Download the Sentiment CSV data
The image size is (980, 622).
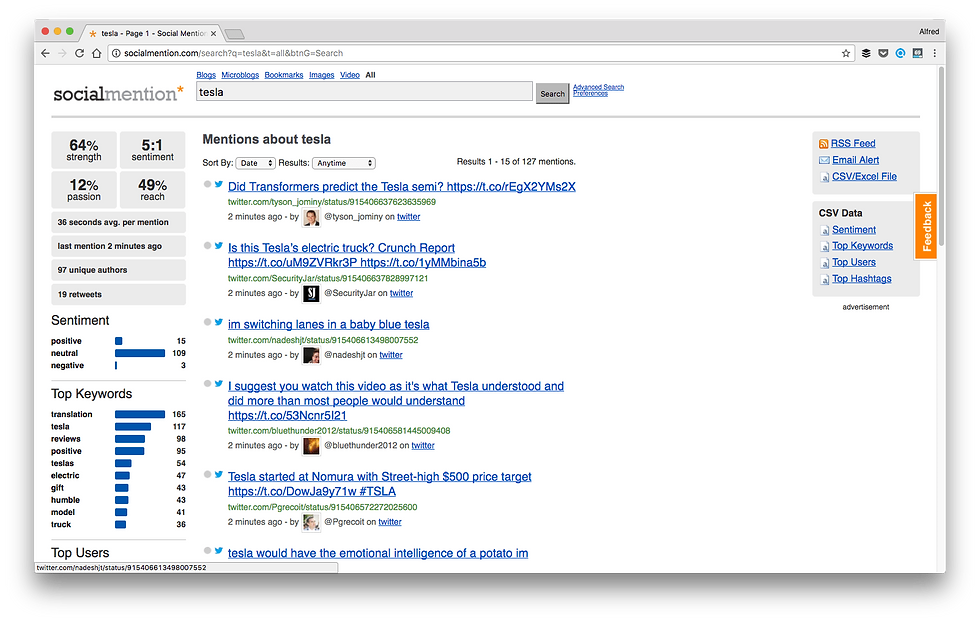click(854, 230)
